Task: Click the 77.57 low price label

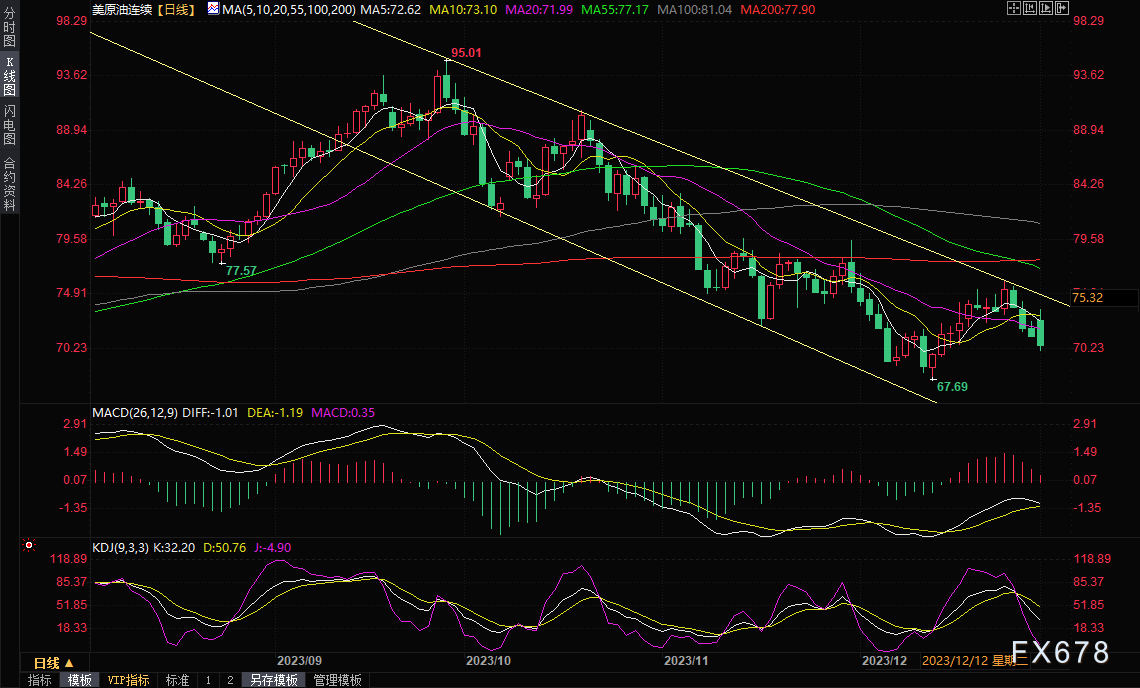Action: tap(241, 271)
